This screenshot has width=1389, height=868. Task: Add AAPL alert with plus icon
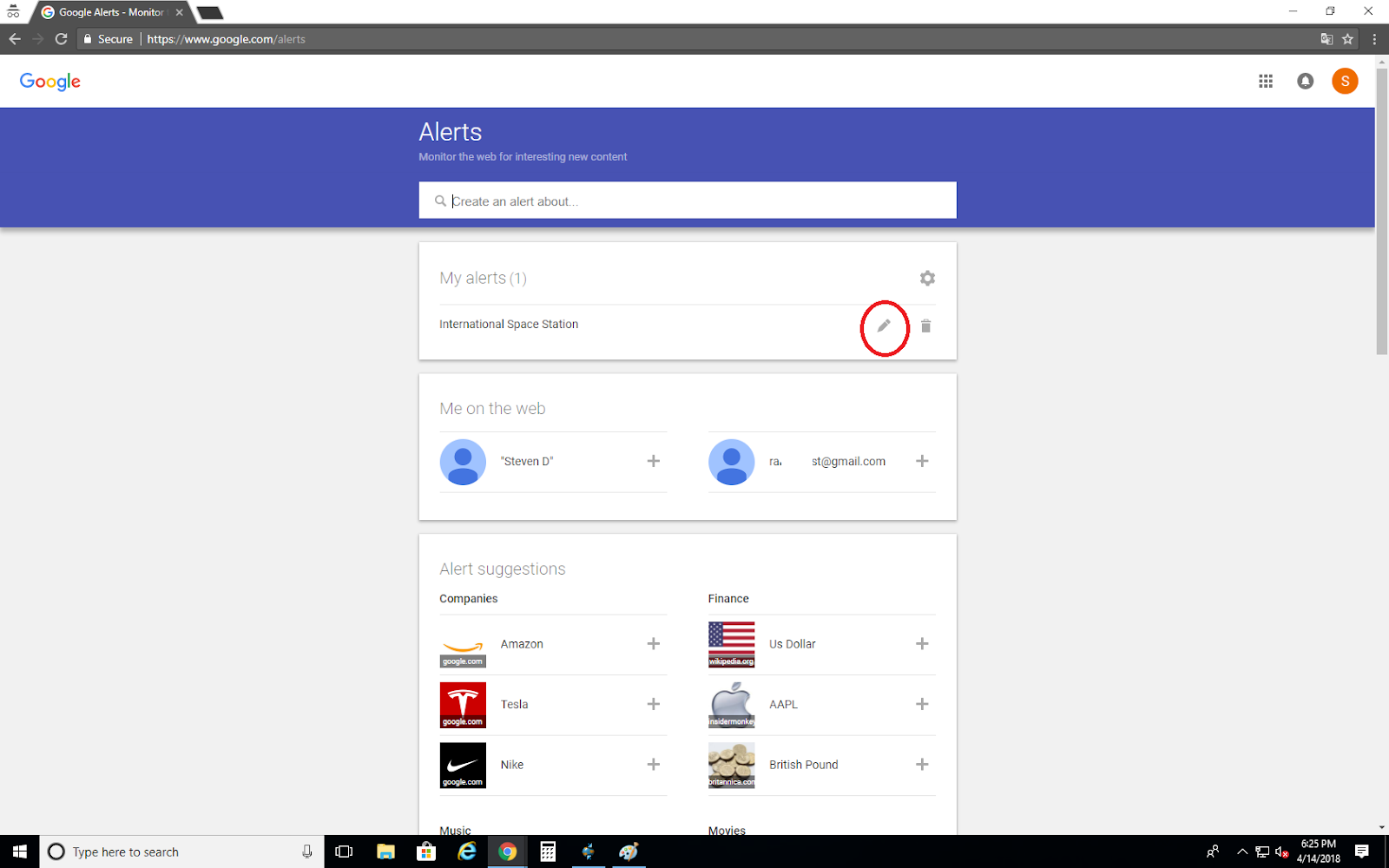(922, 704)
